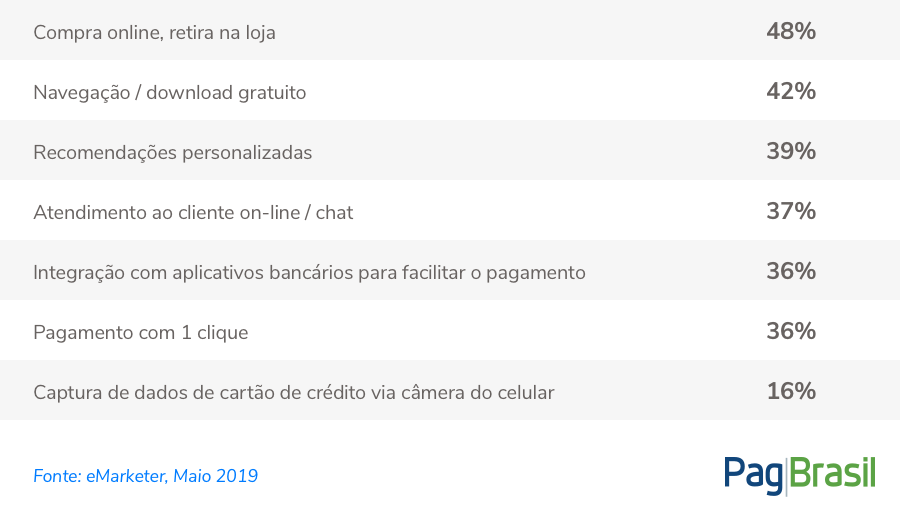
Task: Click the word eMarketer in source
Action: (x=127, y=476)
